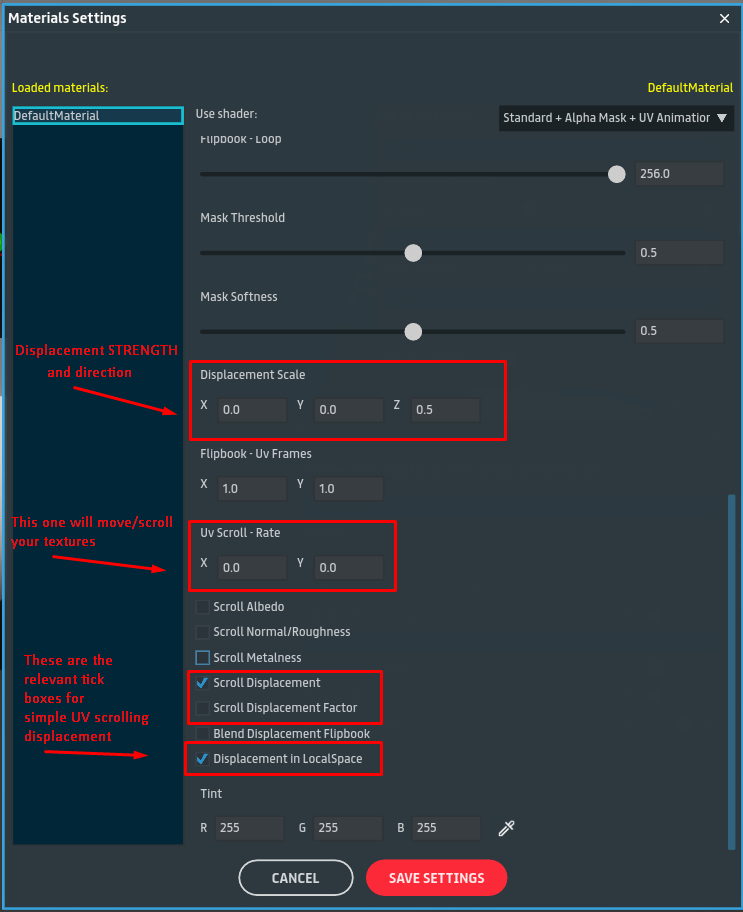Screen dimensions: 743x912
Task: Select DefaultMaterial in loaded materials list
Action: click(x=97, y=116)
